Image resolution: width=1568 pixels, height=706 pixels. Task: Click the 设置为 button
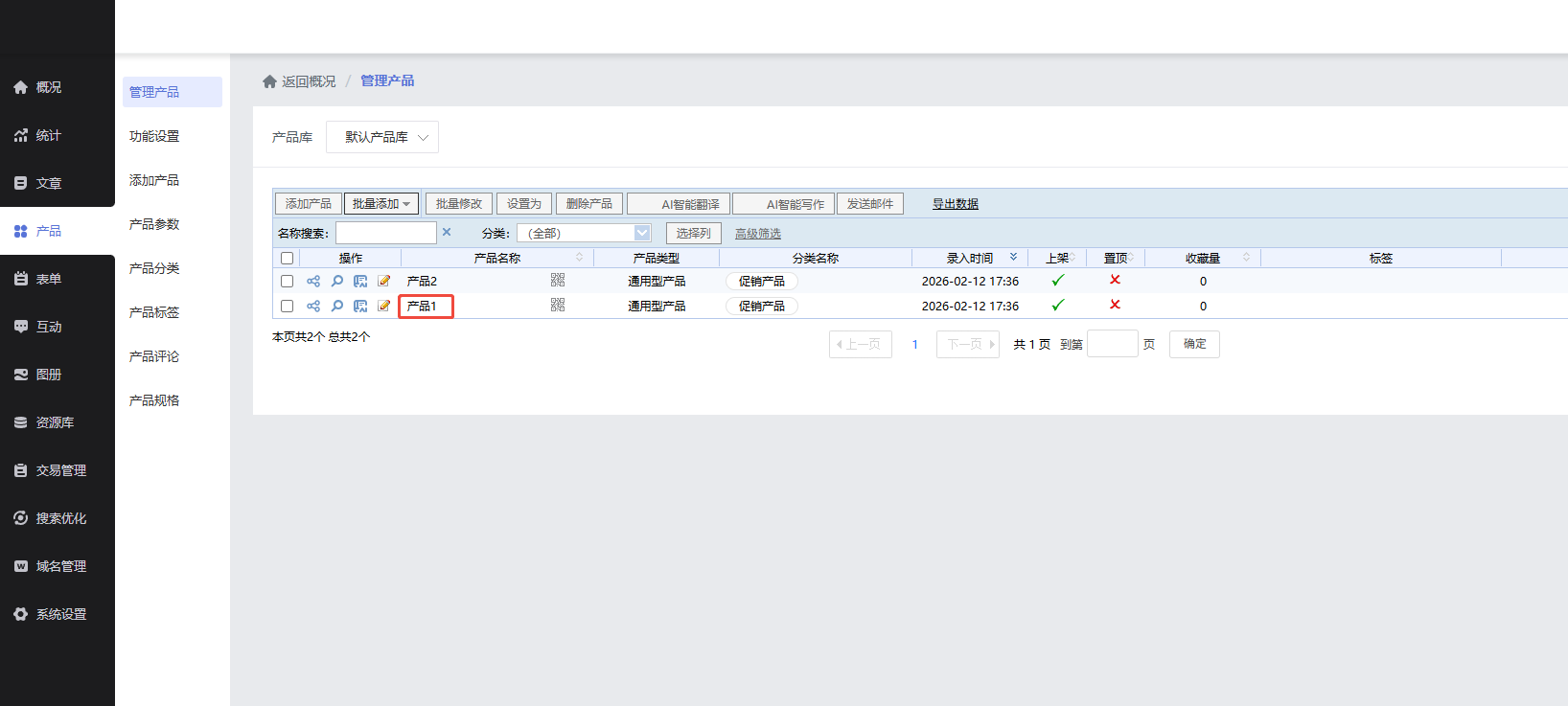click(x=524, y=204)
